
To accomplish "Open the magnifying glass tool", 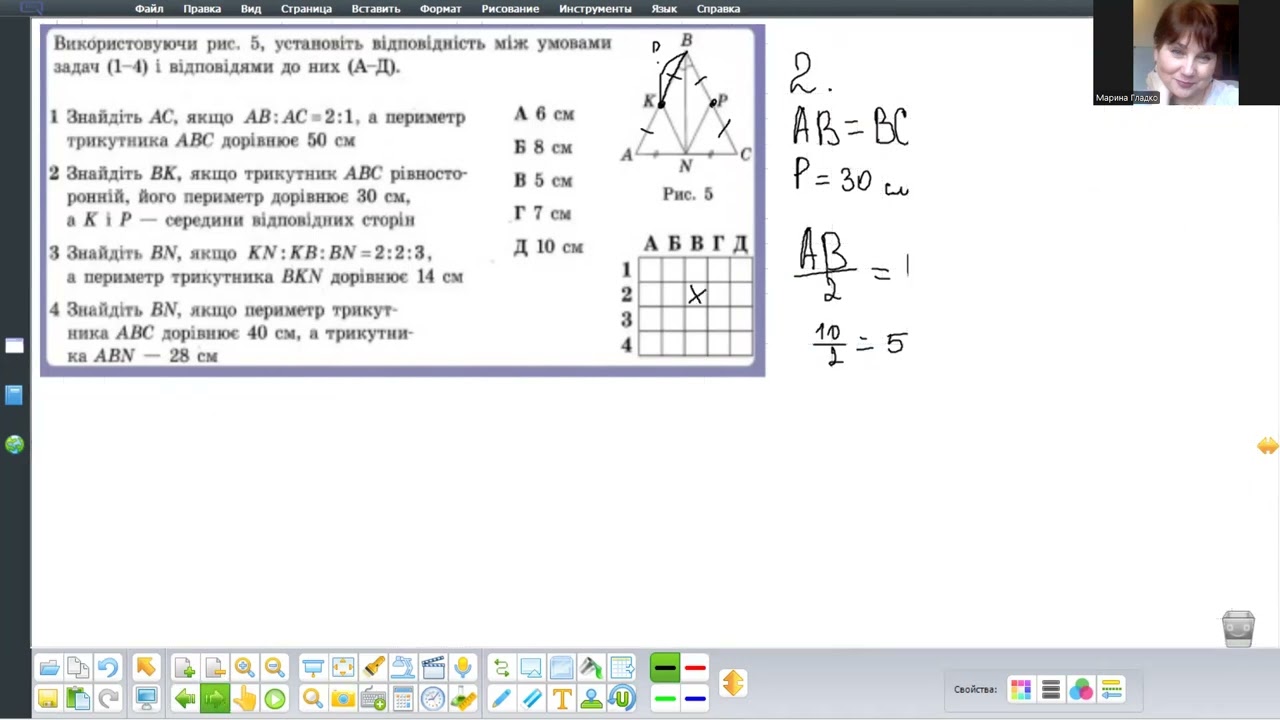I will pyautogui.click(x=312, y=699).
